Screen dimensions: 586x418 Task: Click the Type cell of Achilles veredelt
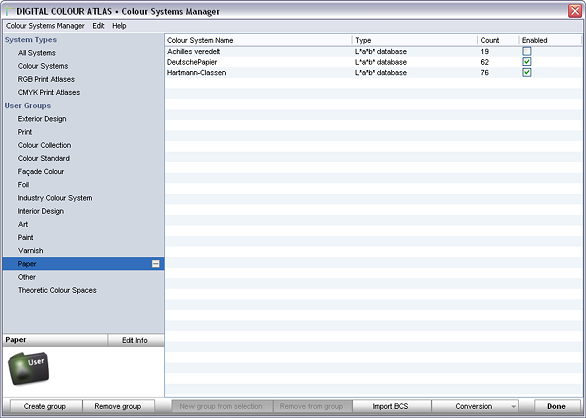tap(381, 52)
